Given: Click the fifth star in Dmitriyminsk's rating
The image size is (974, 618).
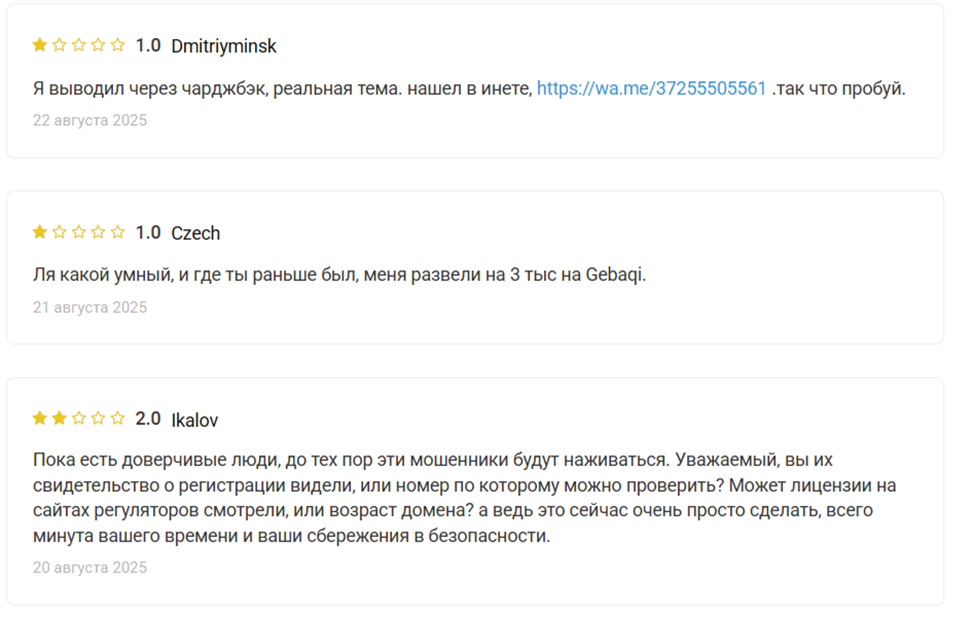Looking at the screenshot, I should coord(118,45).
